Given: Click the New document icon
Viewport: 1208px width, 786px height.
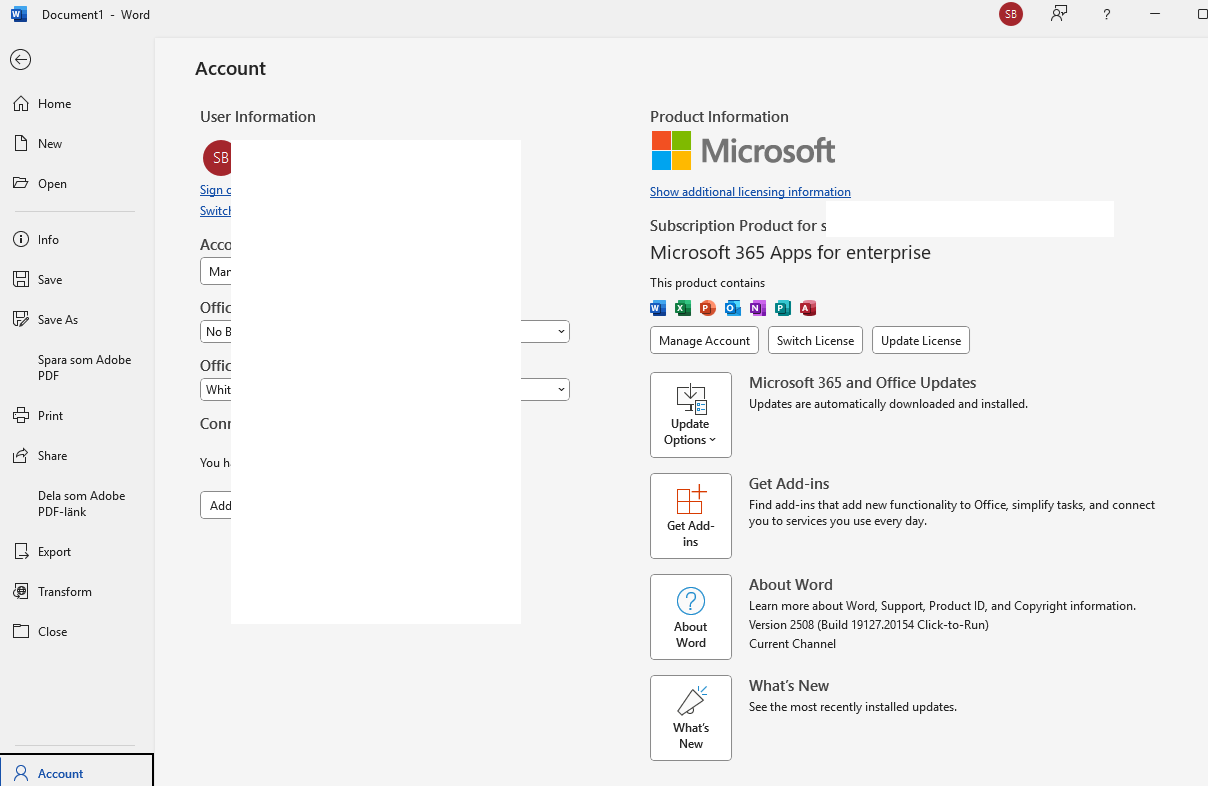Looking at the screenshot, I should point(20,144).
